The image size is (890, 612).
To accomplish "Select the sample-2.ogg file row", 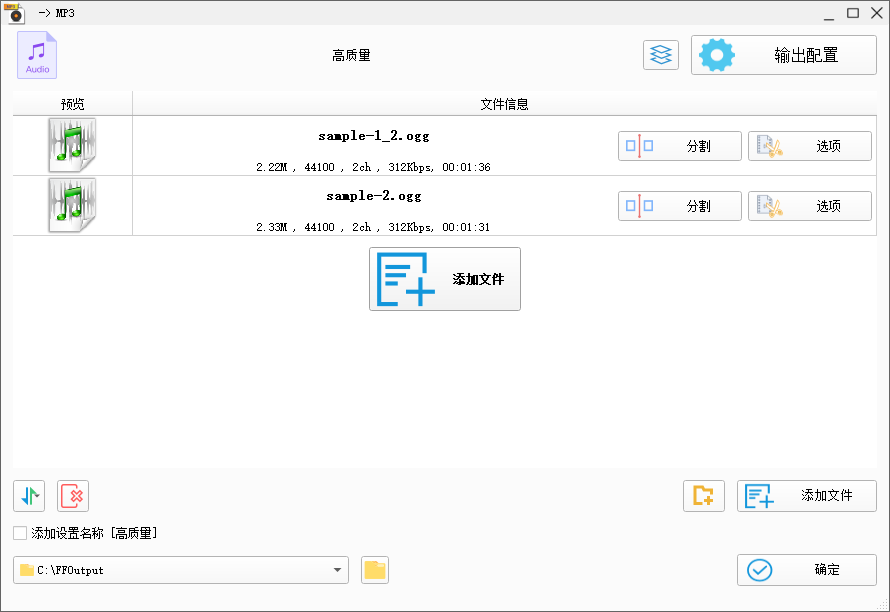I will [x=374, y=206].
